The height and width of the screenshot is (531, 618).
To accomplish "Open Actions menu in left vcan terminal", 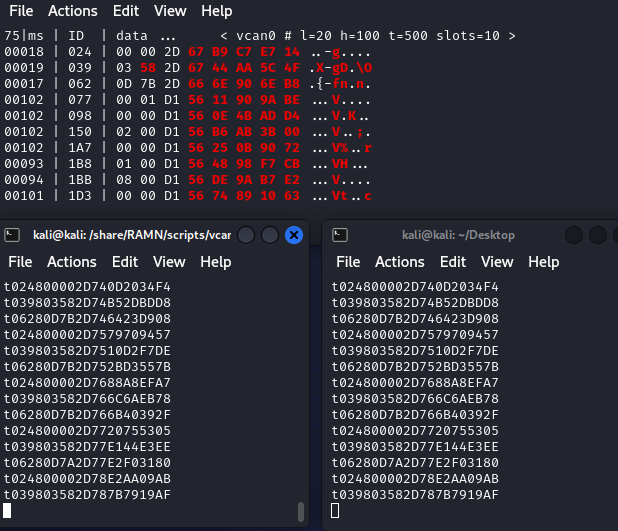I will [73, 262].
